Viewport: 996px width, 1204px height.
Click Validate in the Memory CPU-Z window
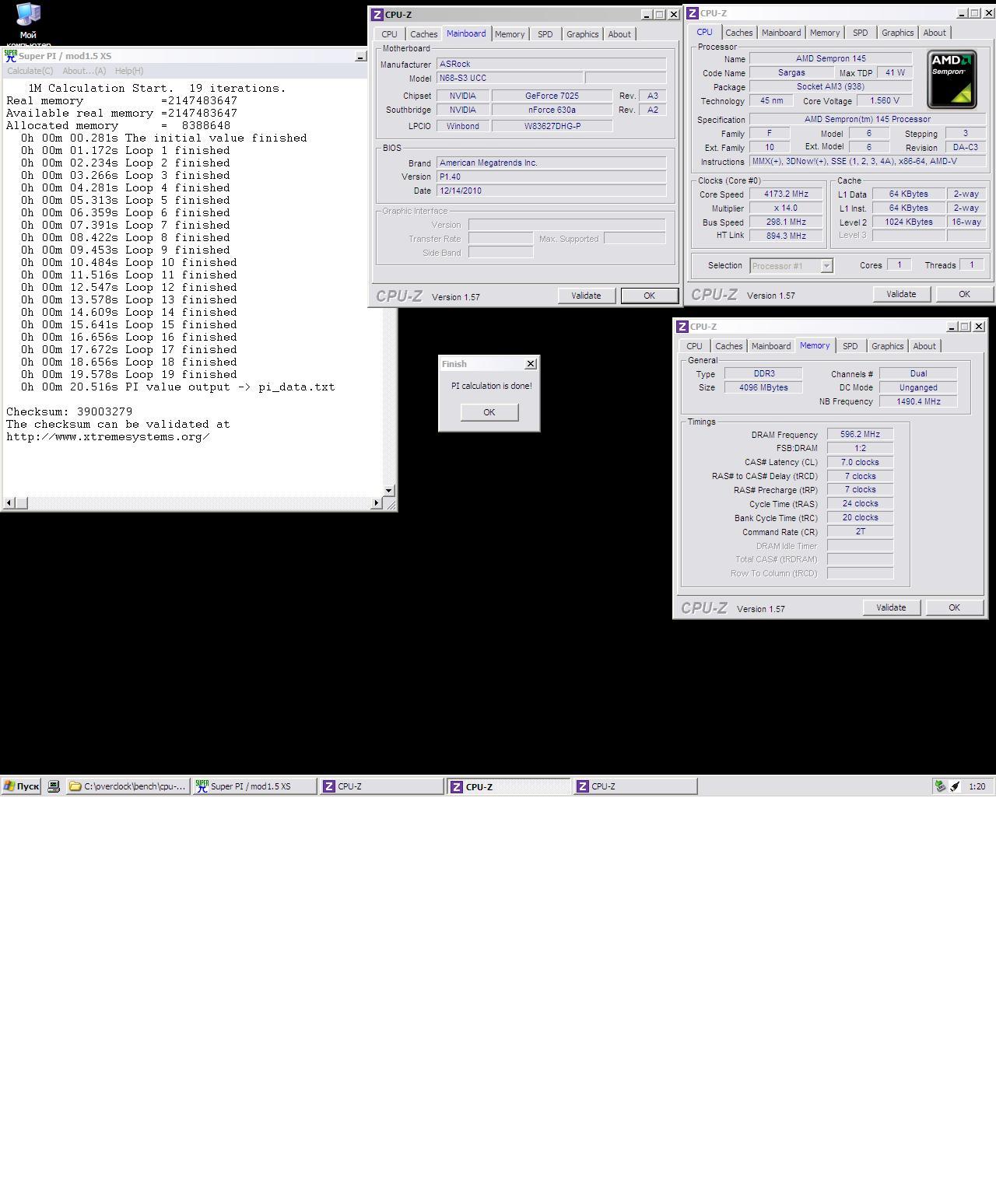[891, 607]
